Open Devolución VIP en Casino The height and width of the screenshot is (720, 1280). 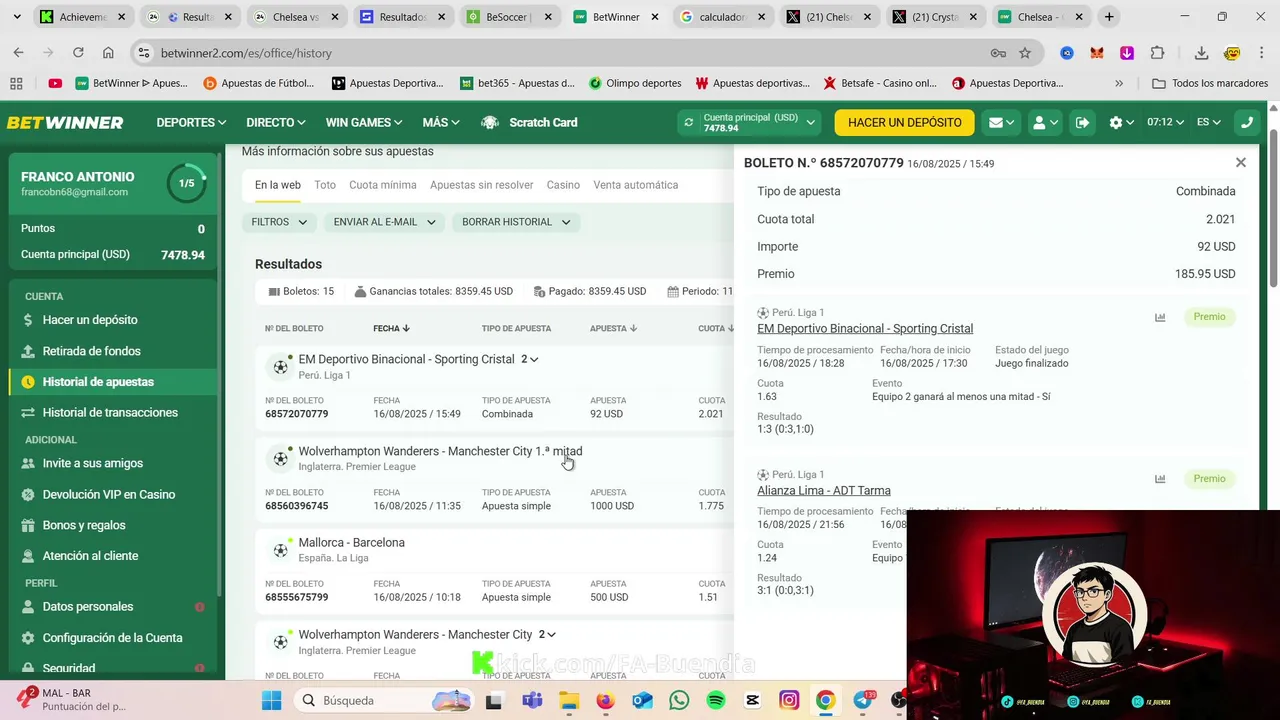112,494
